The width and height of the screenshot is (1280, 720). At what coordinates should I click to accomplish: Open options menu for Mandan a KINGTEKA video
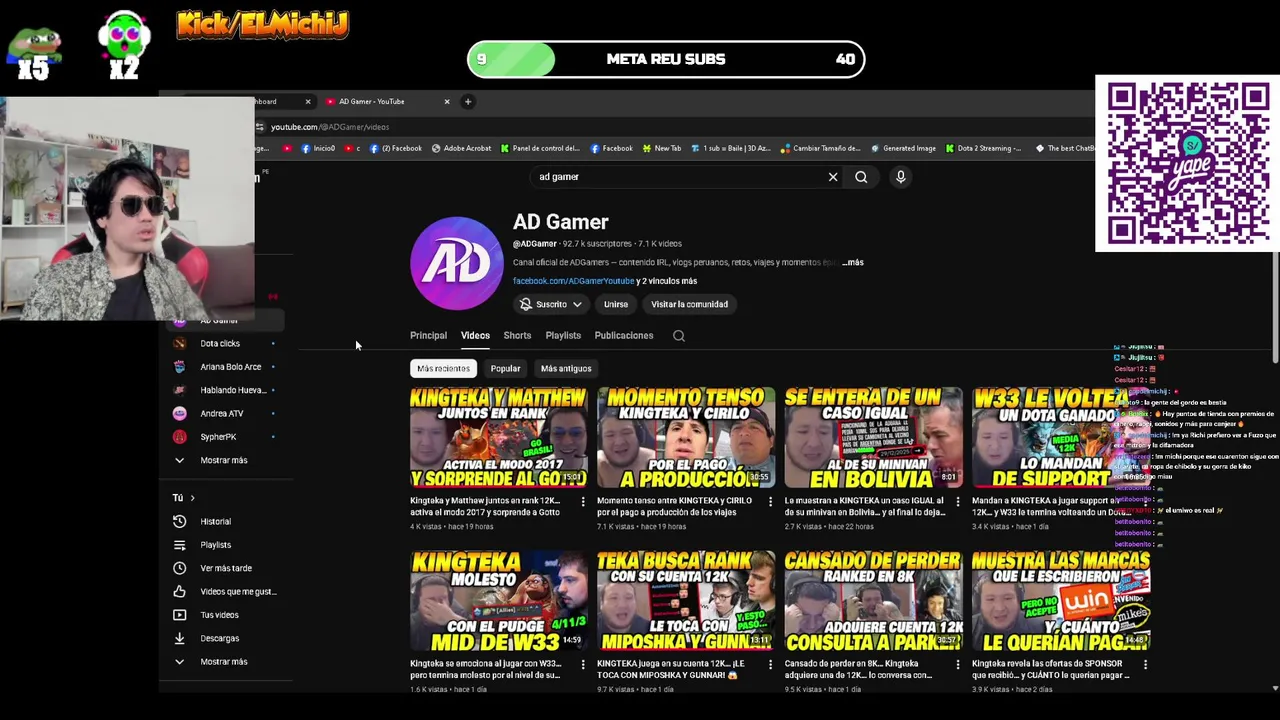point(1145,501)
